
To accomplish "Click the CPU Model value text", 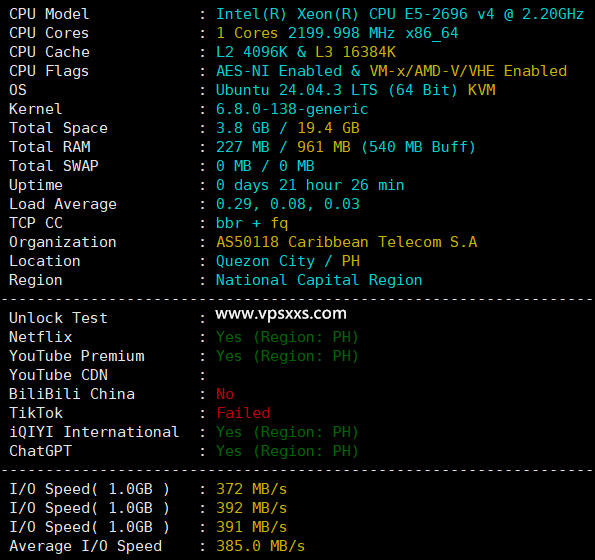I will [400, 14].
